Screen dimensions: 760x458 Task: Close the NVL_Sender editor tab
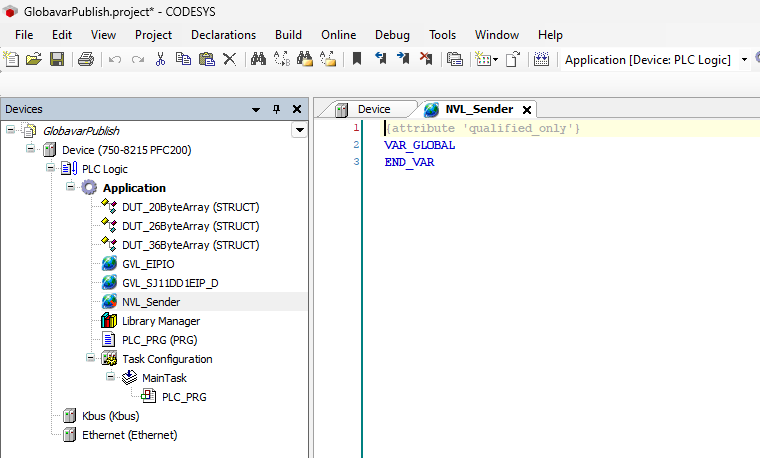[527, 110]
